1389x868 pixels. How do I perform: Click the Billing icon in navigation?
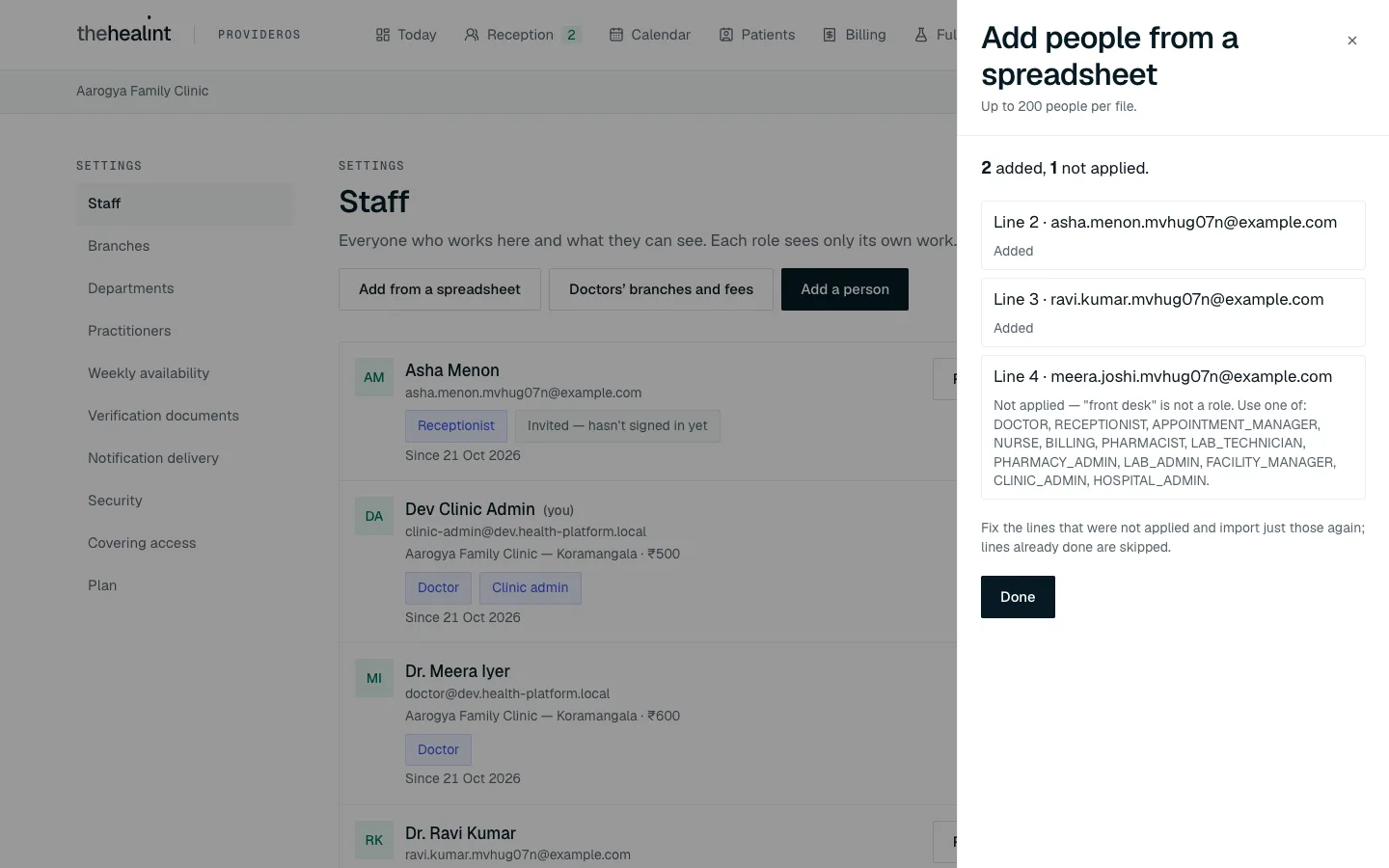[830, 35]
